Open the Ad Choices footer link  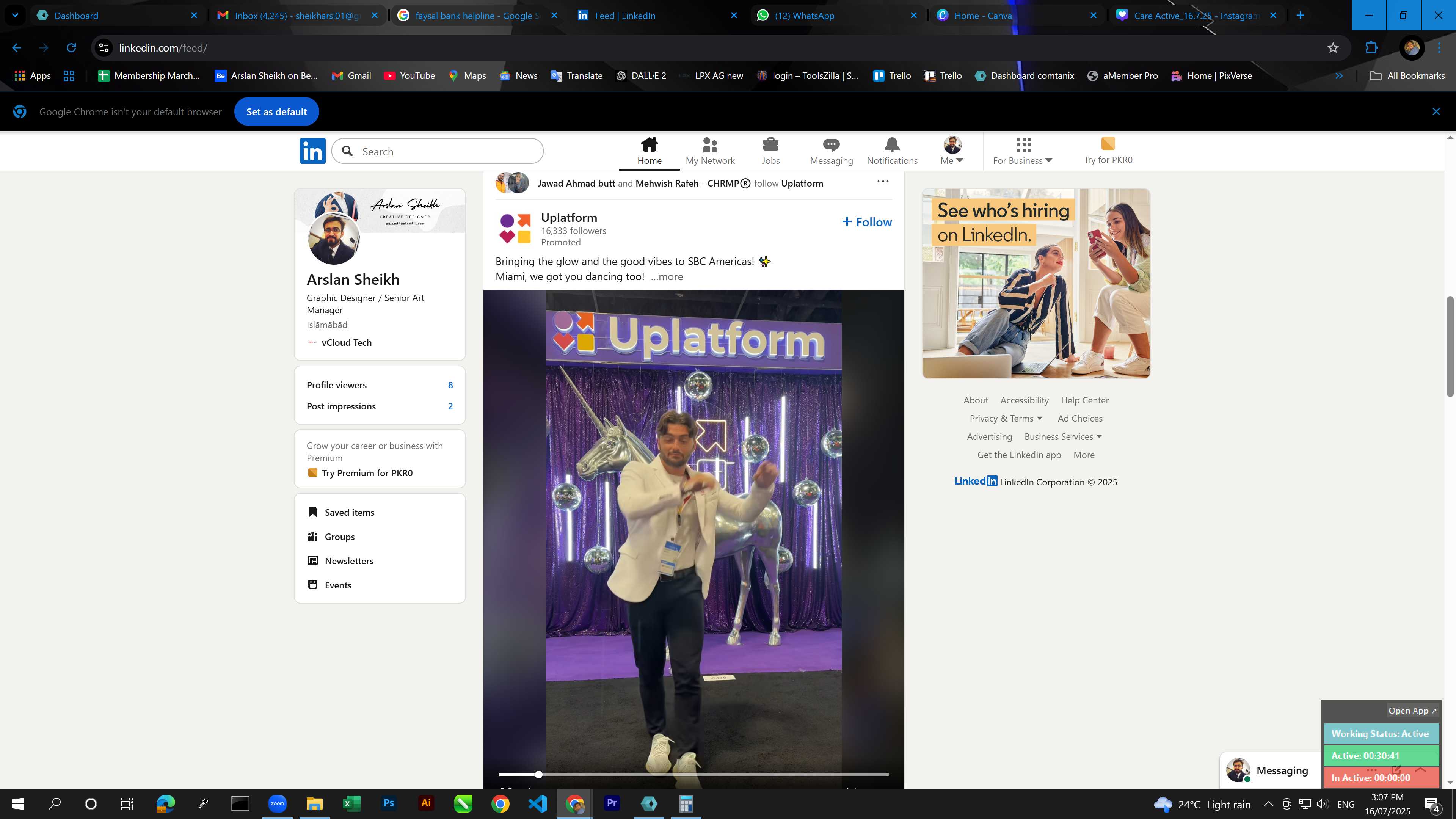pyautogui.click(x=1079, y=418)
